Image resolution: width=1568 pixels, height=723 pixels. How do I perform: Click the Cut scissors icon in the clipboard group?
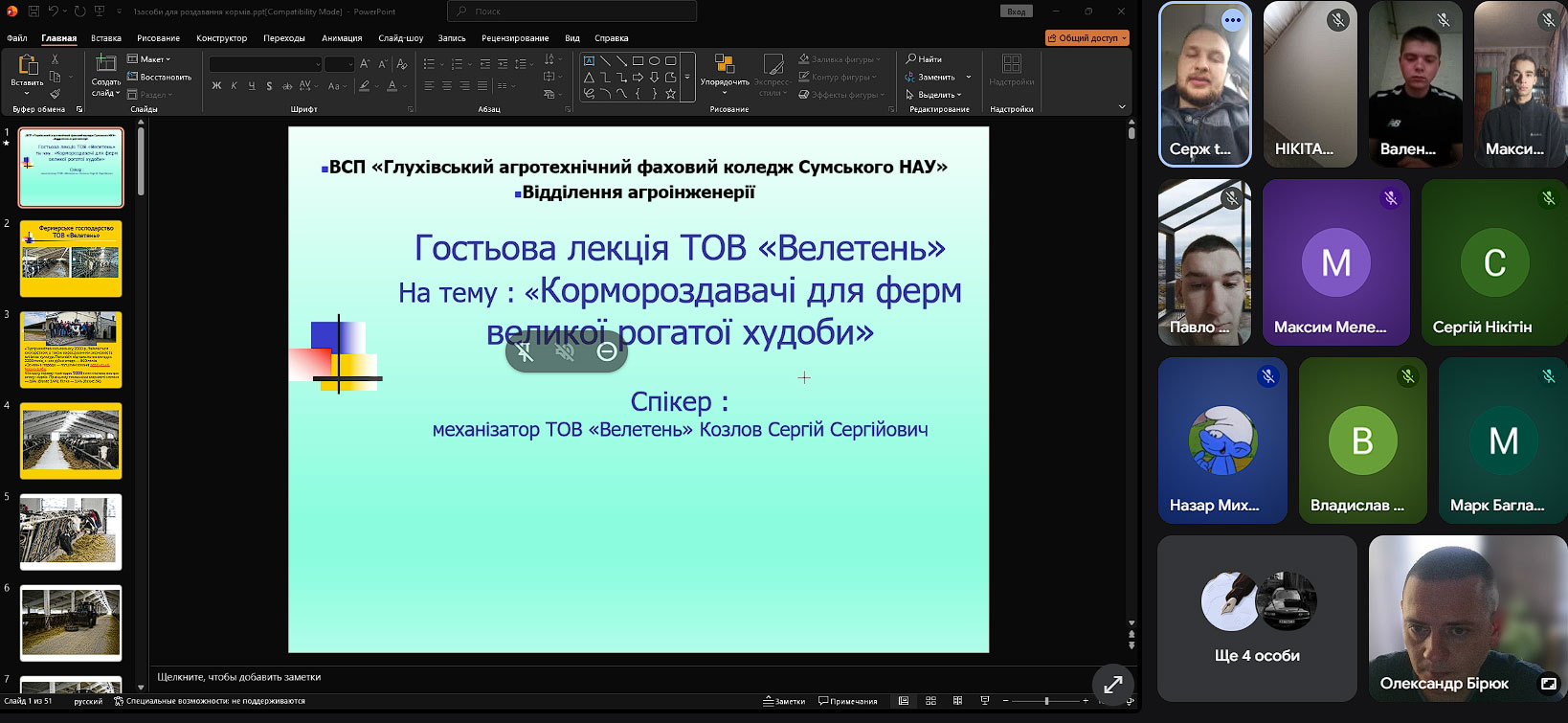click(x=55, y=59)
